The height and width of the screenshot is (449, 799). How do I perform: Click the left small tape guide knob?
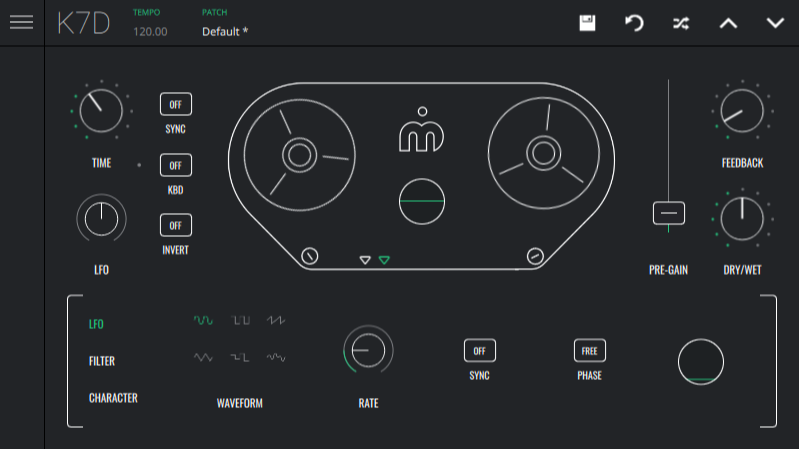point(310,256)
